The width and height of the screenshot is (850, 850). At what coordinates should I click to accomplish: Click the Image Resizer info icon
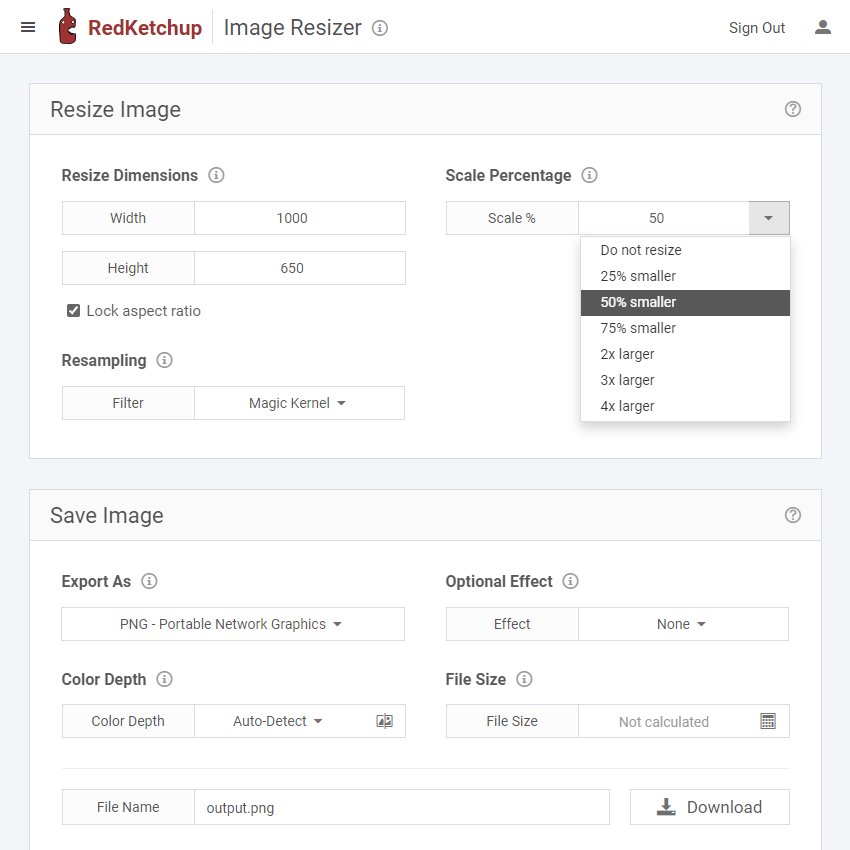point(379,28)
